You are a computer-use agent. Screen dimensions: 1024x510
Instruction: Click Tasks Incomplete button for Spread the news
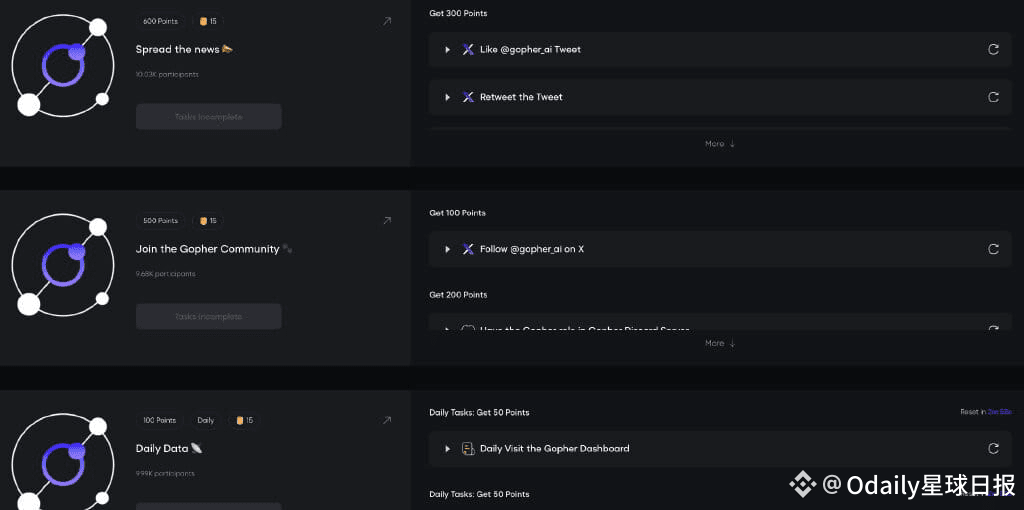[x=208, y=117]
